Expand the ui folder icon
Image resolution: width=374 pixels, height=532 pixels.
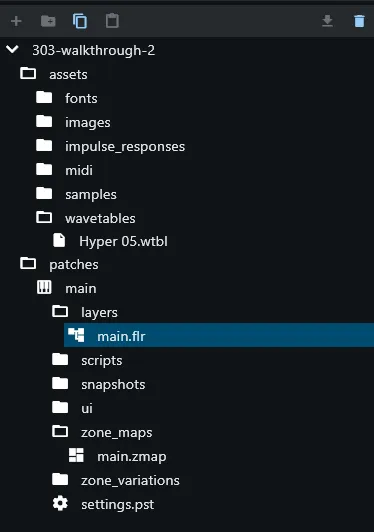pyautogui.click(x=60, y=407)
